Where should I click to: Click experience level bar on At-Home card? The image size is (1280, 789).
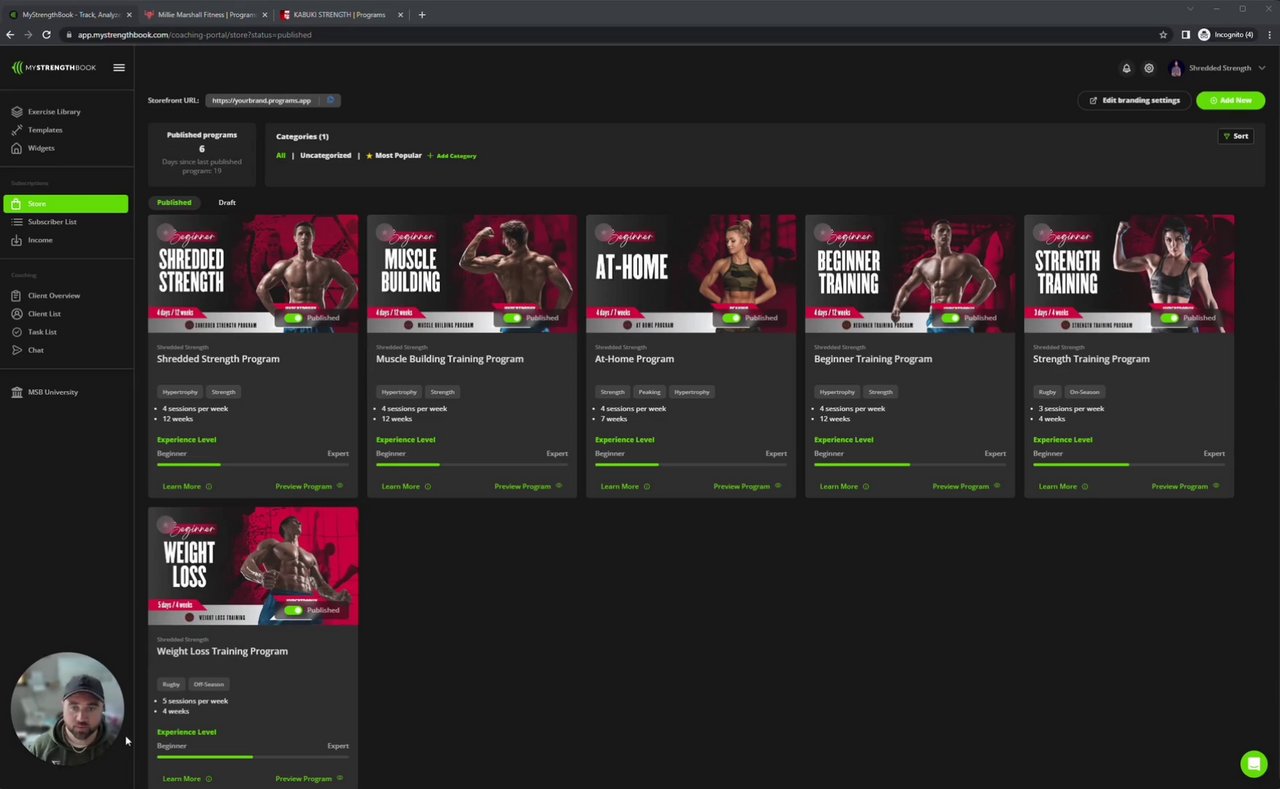pos(691,465)
